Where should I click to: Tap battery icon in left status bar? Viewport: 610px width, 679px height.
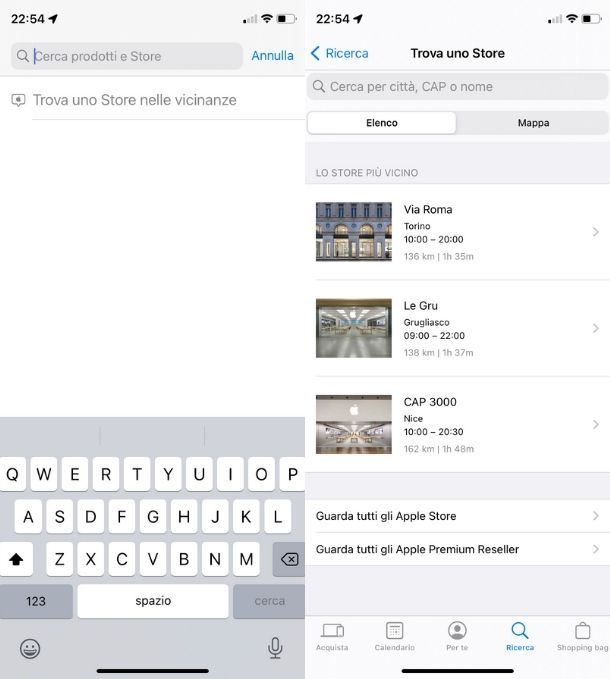[x=286, y=19]
